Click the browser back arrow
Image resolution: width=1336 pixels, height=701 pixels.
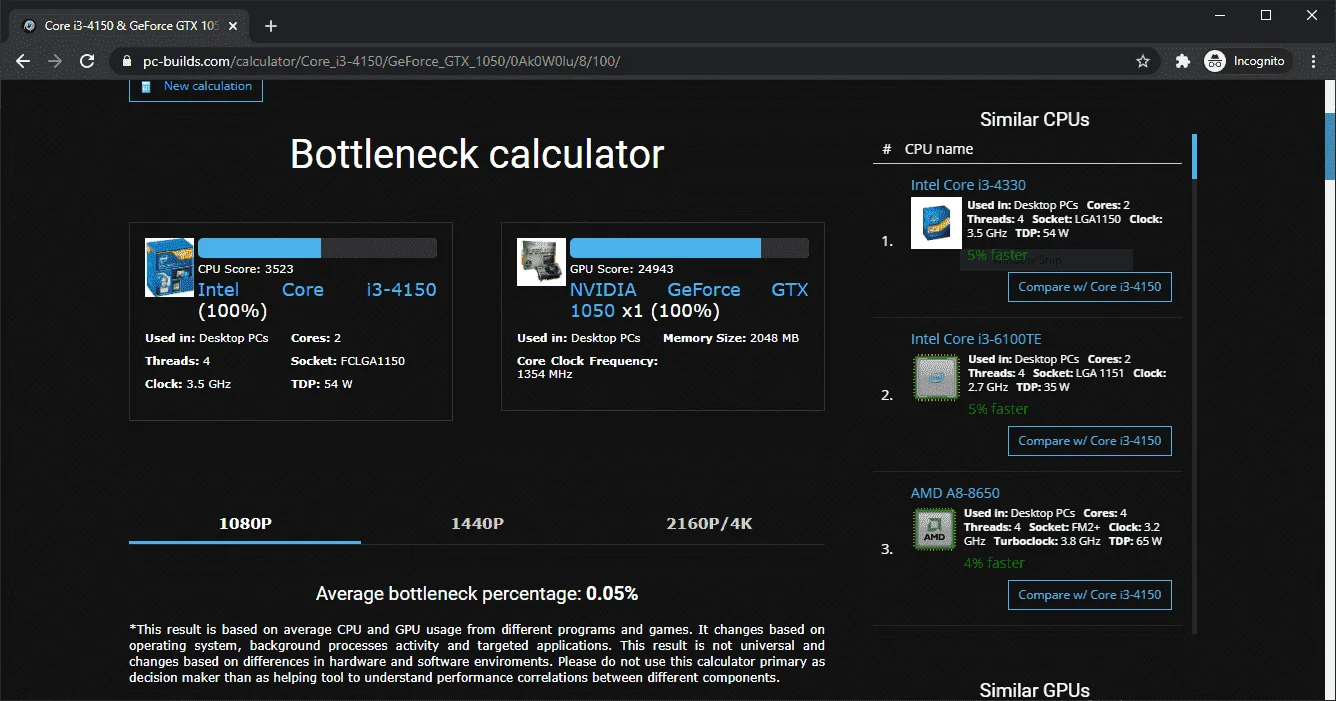23,61
